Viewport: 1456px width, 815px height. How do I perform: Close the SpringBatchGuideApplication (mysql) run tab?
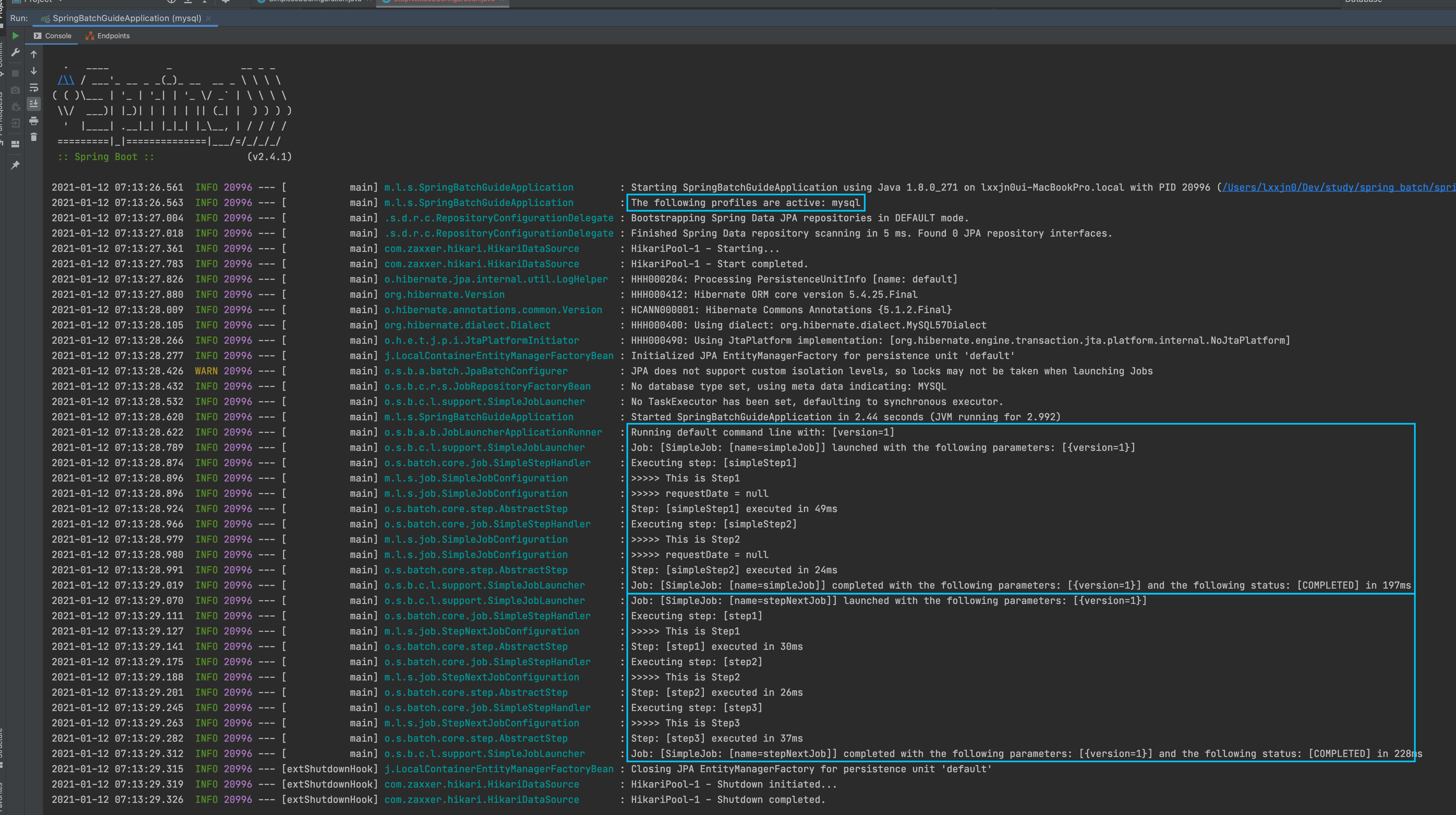tap(208, 18)
